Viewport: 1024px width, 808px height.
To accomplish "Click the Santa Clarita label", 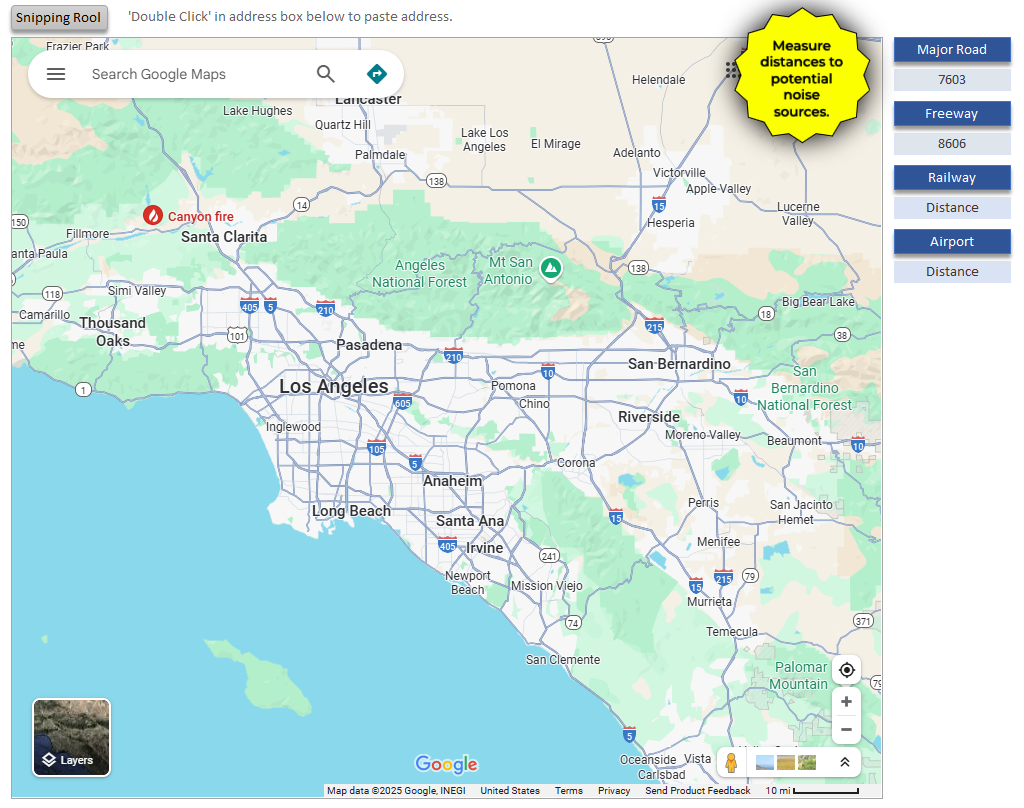I will tap(224, 236).
